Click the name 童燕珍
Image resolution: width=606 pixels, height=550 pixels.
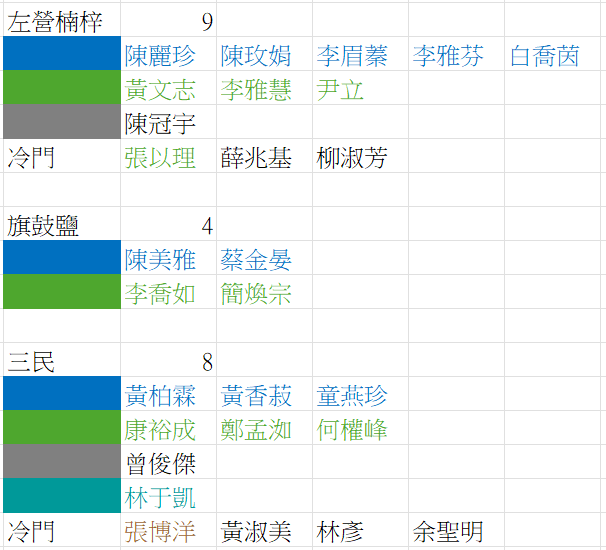[x=352, y=396]
